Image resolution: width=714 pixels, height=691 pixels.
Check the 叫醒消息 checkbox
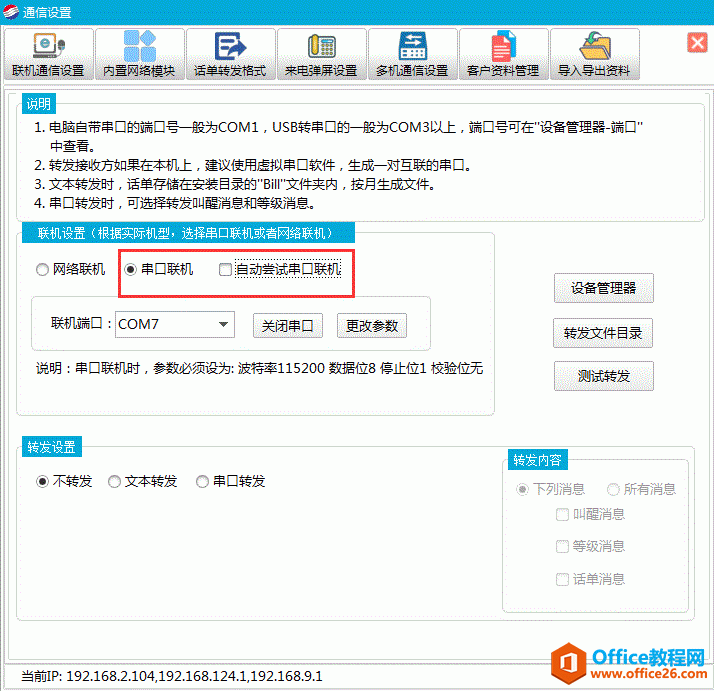562,515
